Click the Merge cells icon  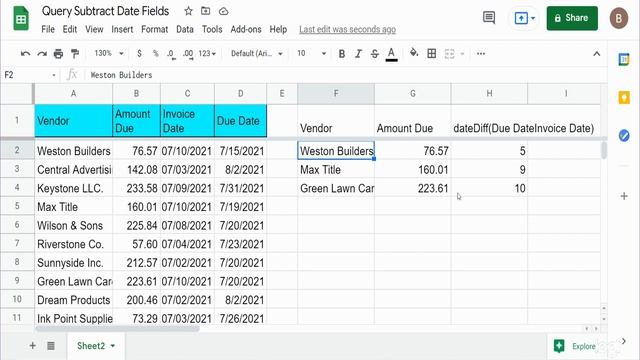(449, 53)
